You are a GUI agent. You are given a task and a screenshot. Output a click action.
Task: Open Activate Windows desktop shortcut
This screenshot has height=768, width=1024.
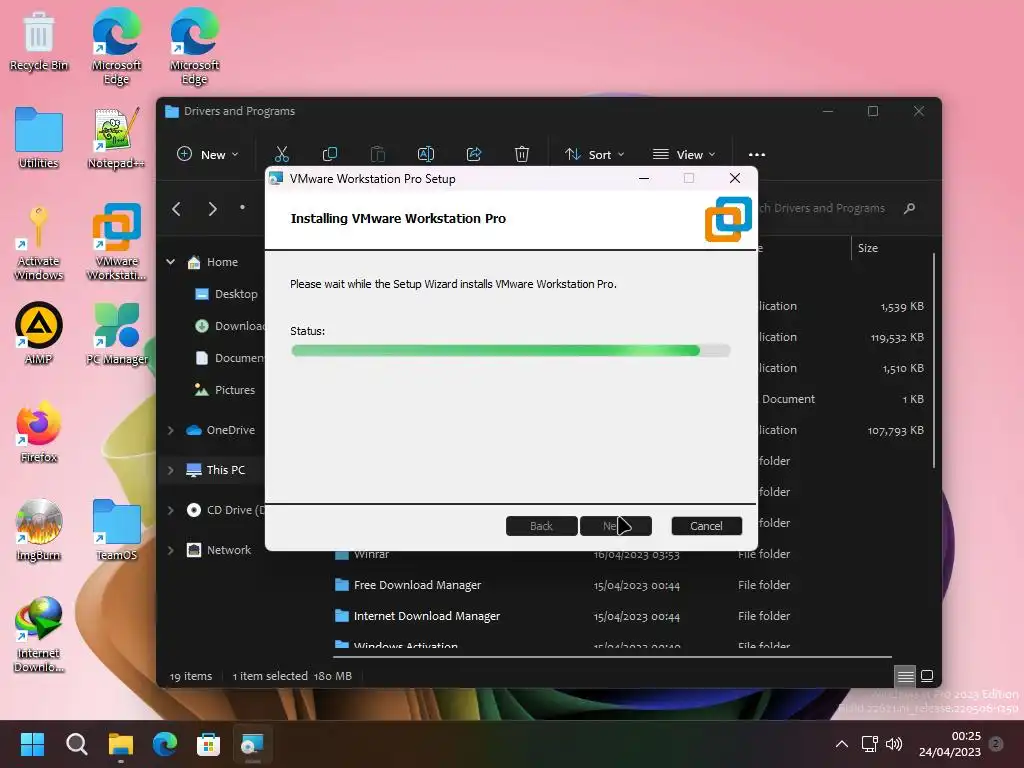click(x=39, y=242)
